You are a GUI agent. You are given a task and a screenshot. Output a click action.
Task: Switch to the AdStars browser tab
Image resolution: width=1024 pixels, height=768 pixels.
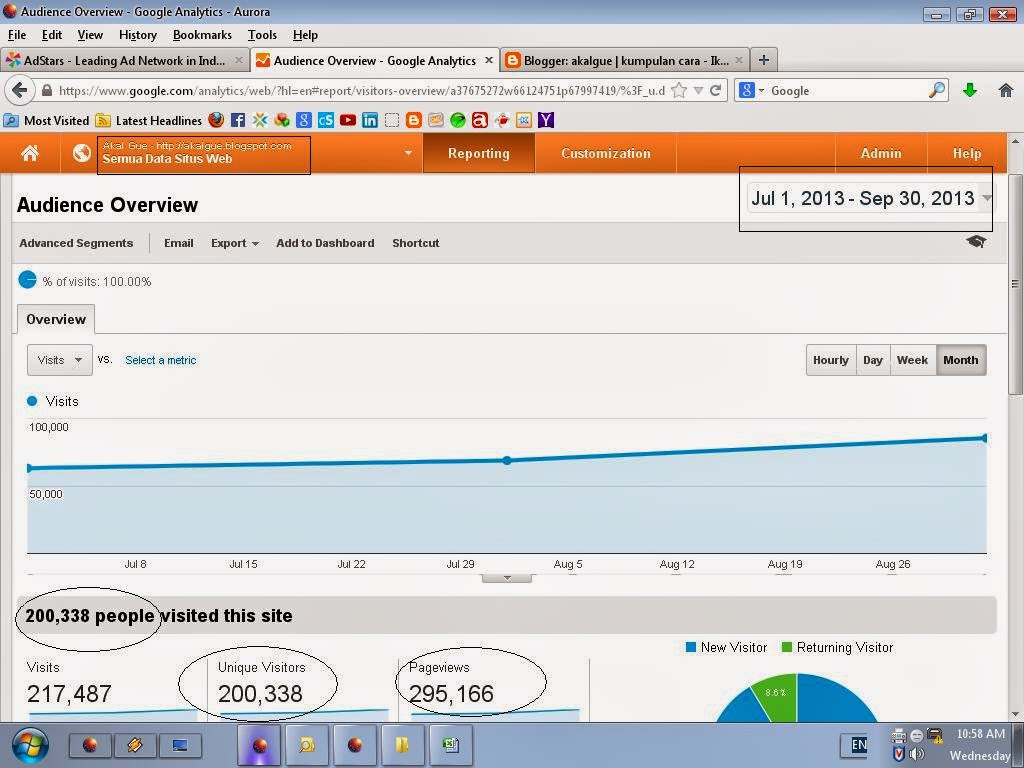point(125,60)
